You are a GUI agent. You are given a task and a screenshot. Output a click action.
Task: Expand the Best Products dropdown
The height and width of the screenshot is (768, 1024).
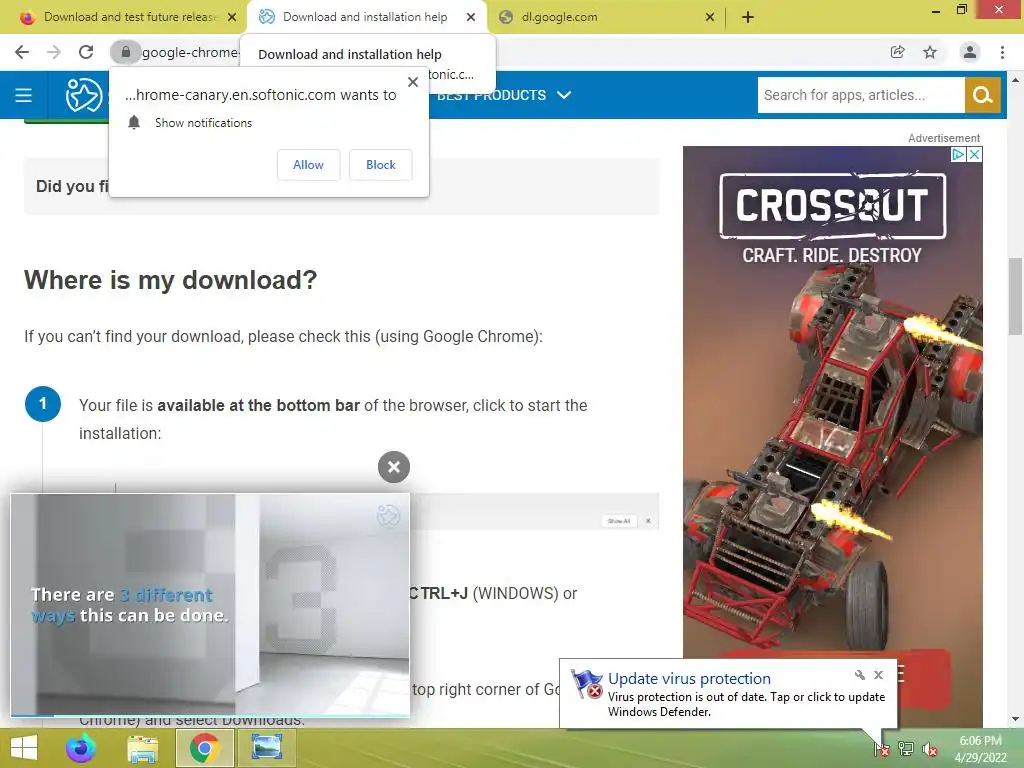[x=504, y=95]
